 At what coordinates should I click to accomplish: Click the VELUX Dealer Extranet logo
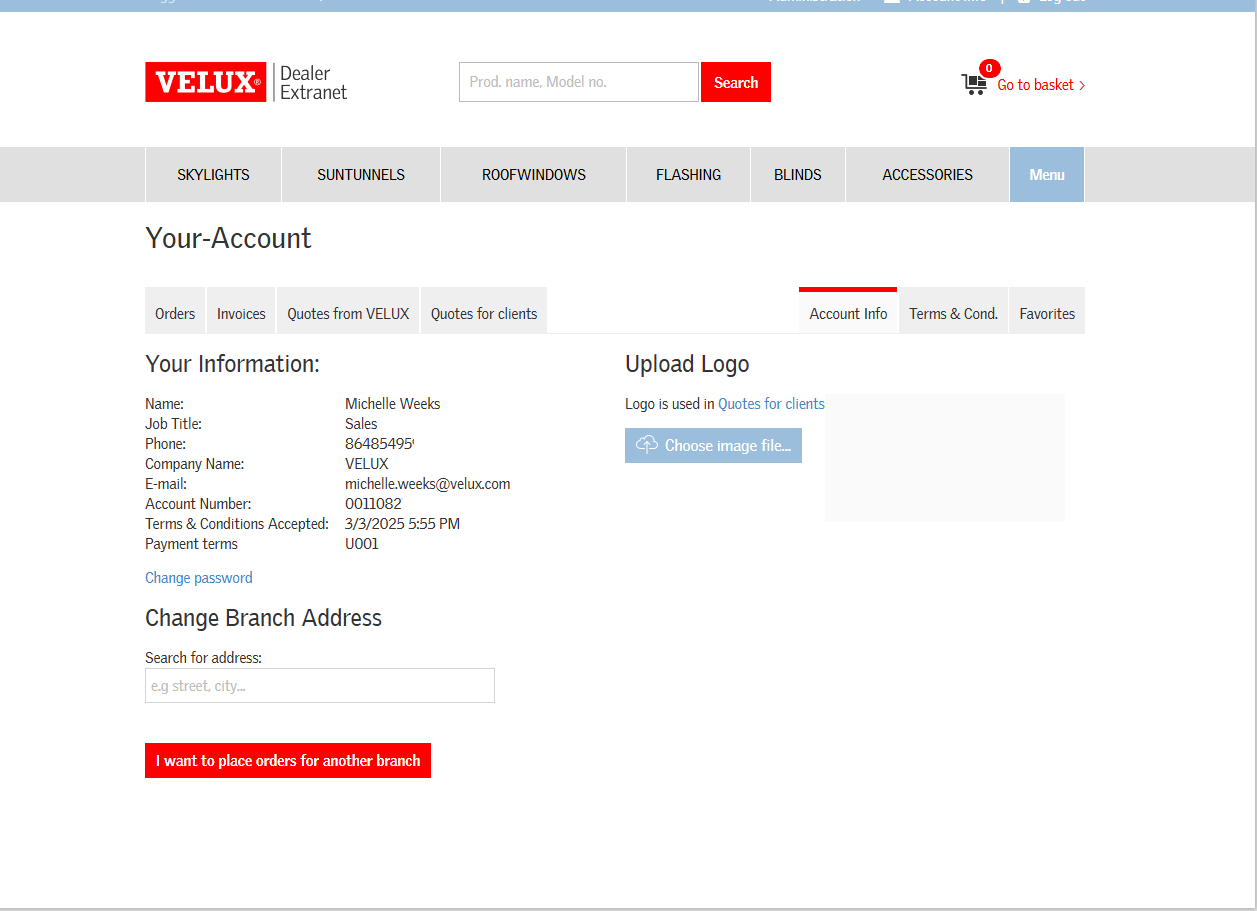(x=246, y=82)
